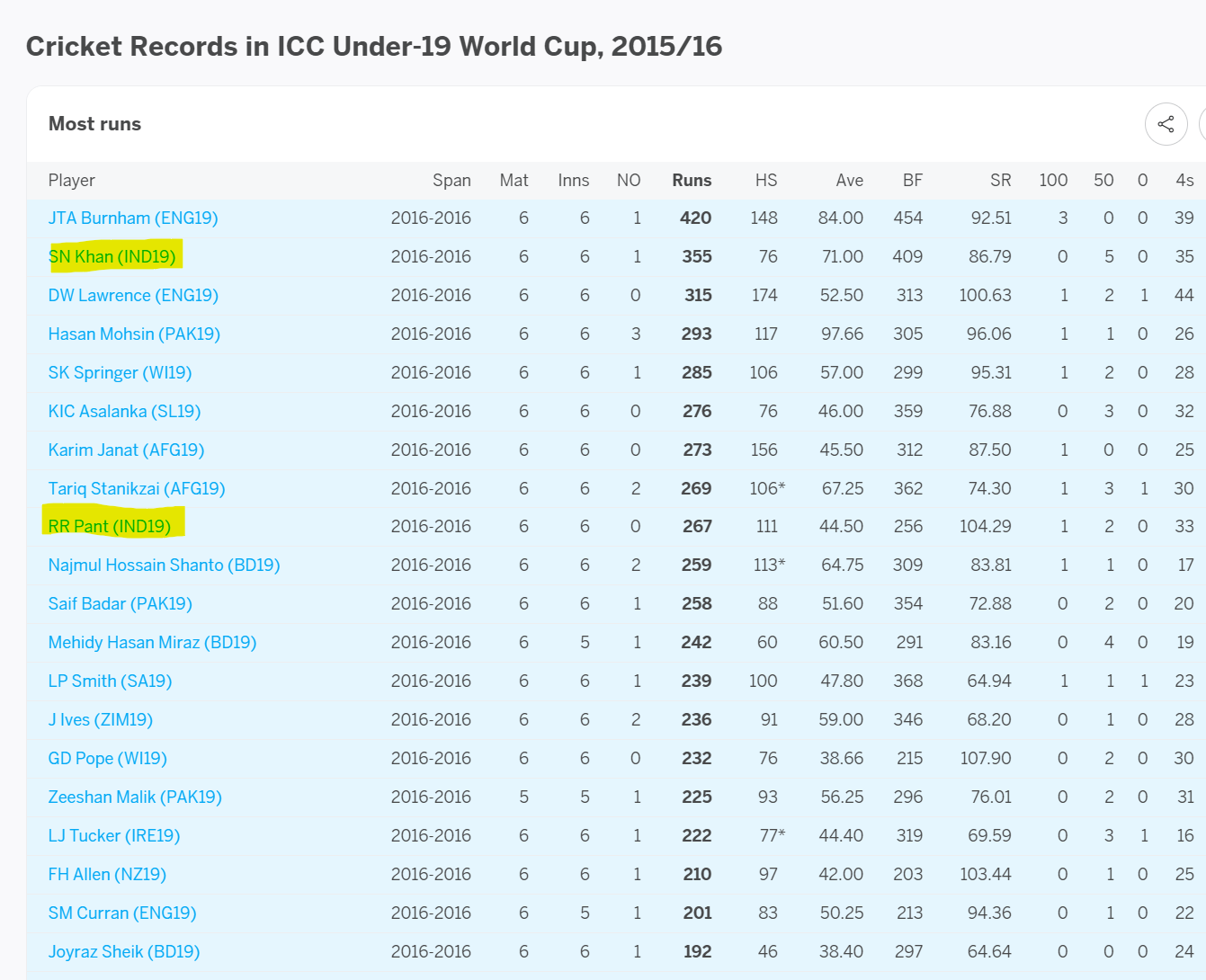Click the Span column header
The image size is (1206, 980).
click(x=451, y=180)
